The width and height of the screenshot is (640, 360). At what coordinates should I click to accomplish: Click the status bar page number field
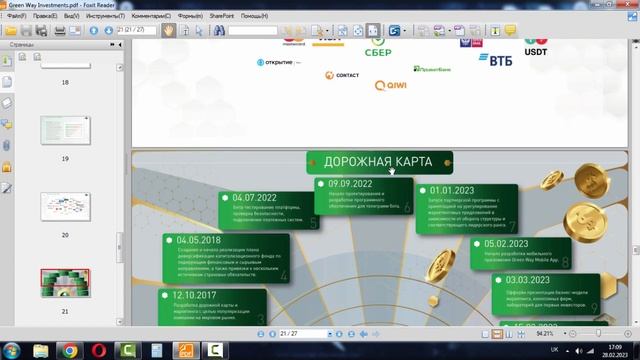(303, 334)
